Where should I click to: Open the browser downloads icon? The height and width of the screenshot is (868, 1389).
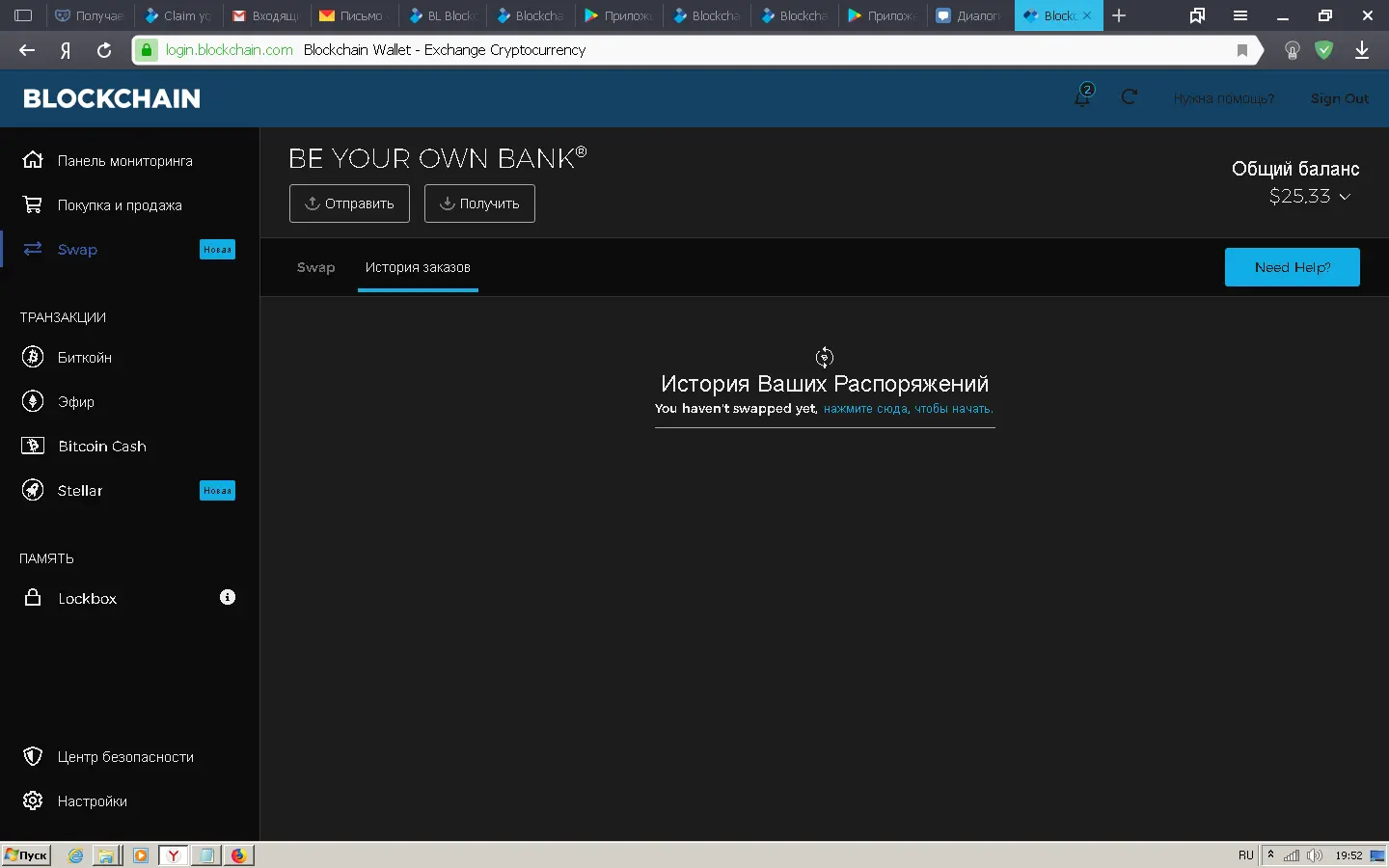pyautogui.click(x=1362, y=50)
